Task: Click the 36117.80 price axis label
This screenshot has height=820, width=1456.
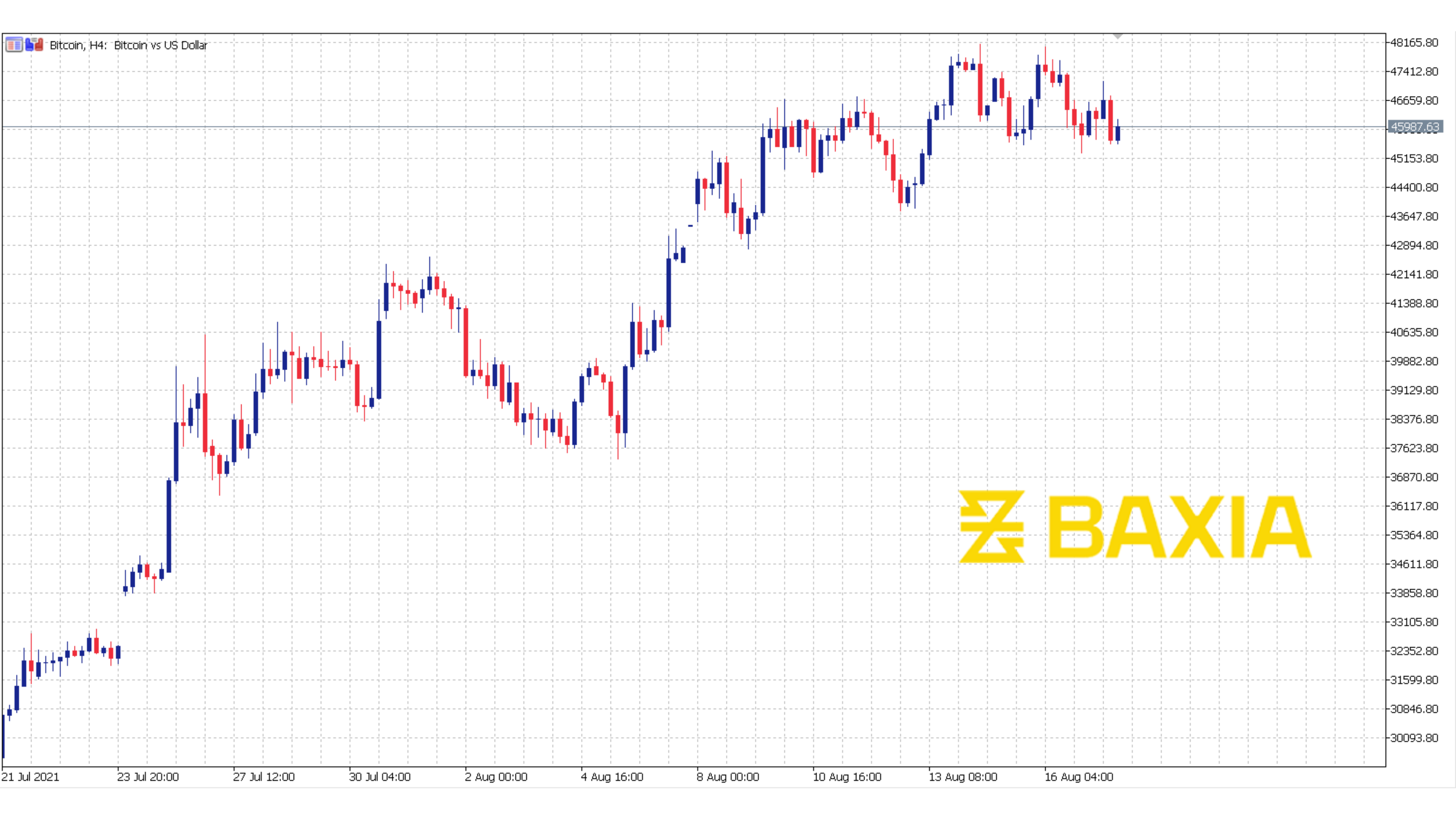Action: tap(1414, 506)
